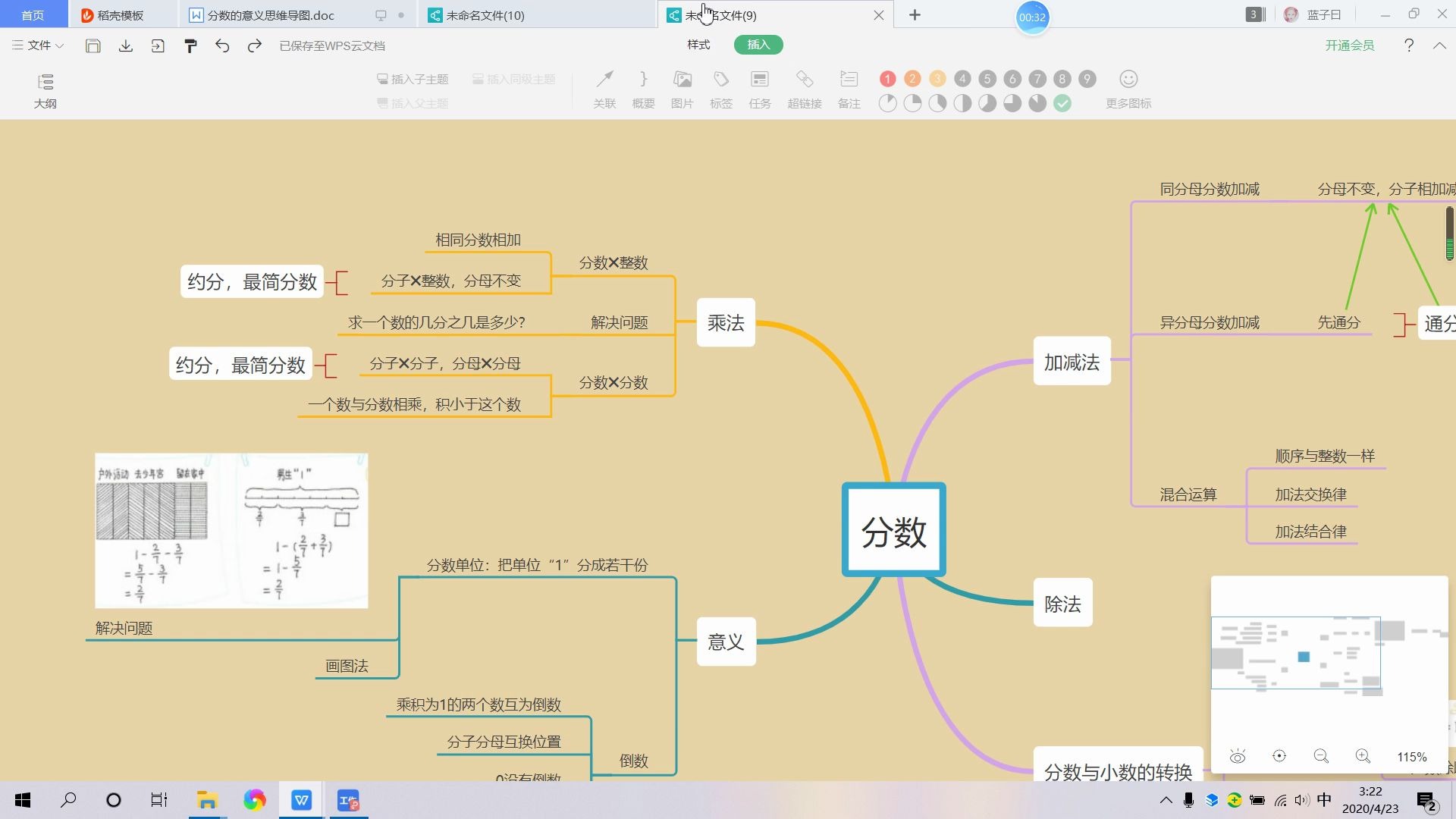Image resolution: width=1456 pixels, height=819 pixels.
Task: Click 插入子主题 button
Action: click(413, 79)
